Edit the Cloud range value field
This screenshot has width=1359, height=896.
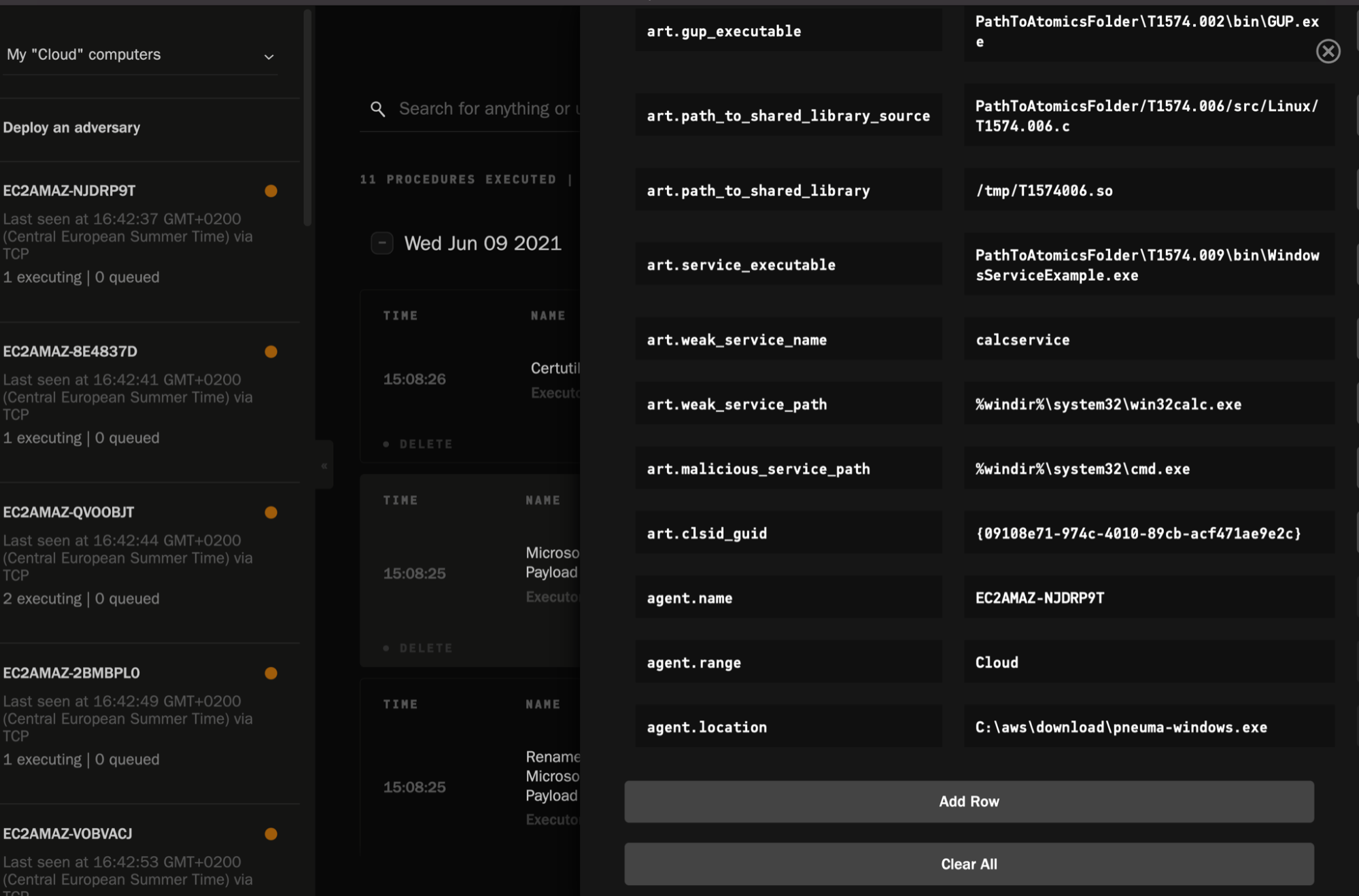point(1149,662)
